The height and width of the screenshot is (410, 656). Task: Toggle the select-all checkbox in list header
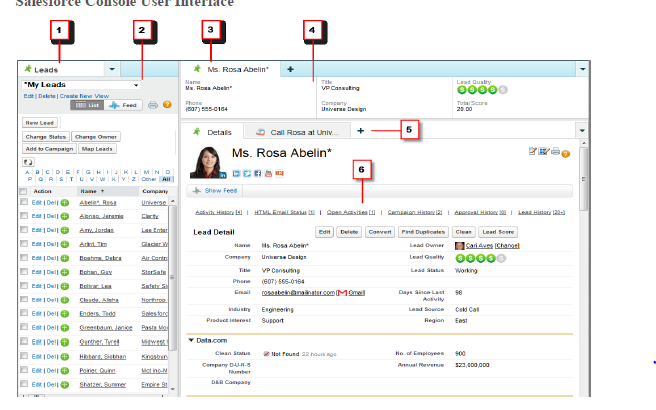(x=23, y=191)
